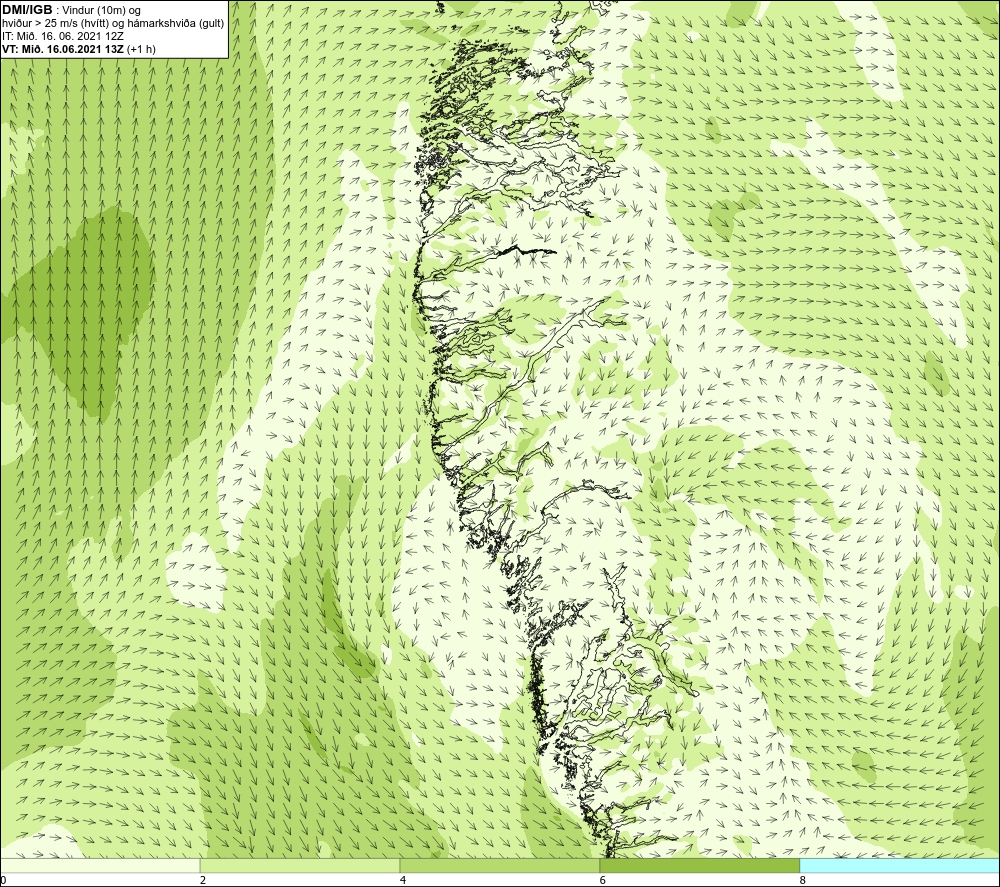The width and height of the screenshot is (1000, 887).
Task: Pick the 4–6 m/s medium green band
Action: [499, 865]
